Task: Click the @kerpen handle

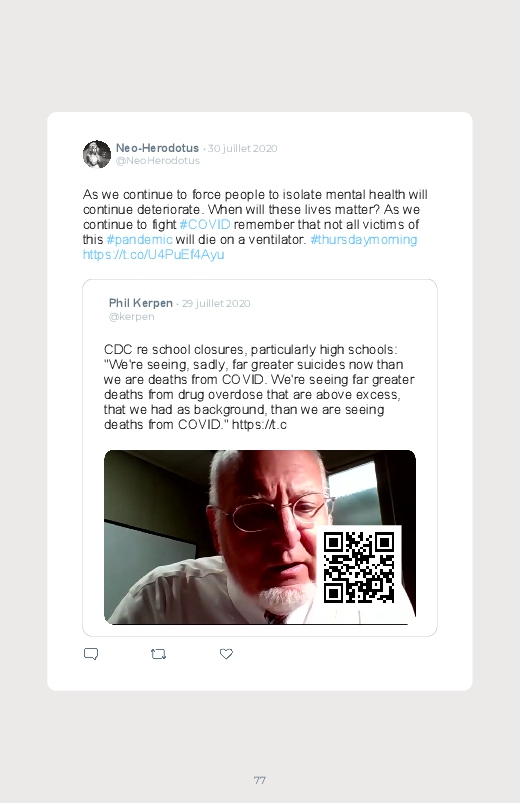Action: [x=132, y=316]
